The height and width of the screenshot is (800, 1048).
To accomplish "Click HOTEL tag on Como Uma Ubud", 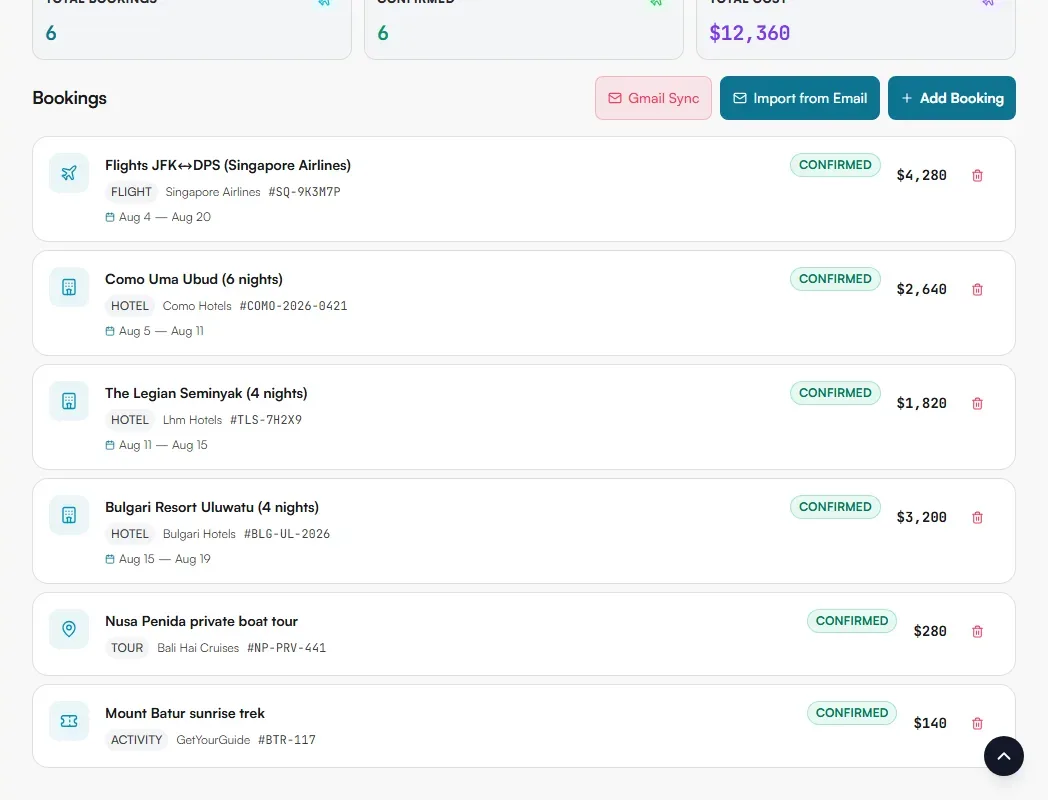I will 130,306.
